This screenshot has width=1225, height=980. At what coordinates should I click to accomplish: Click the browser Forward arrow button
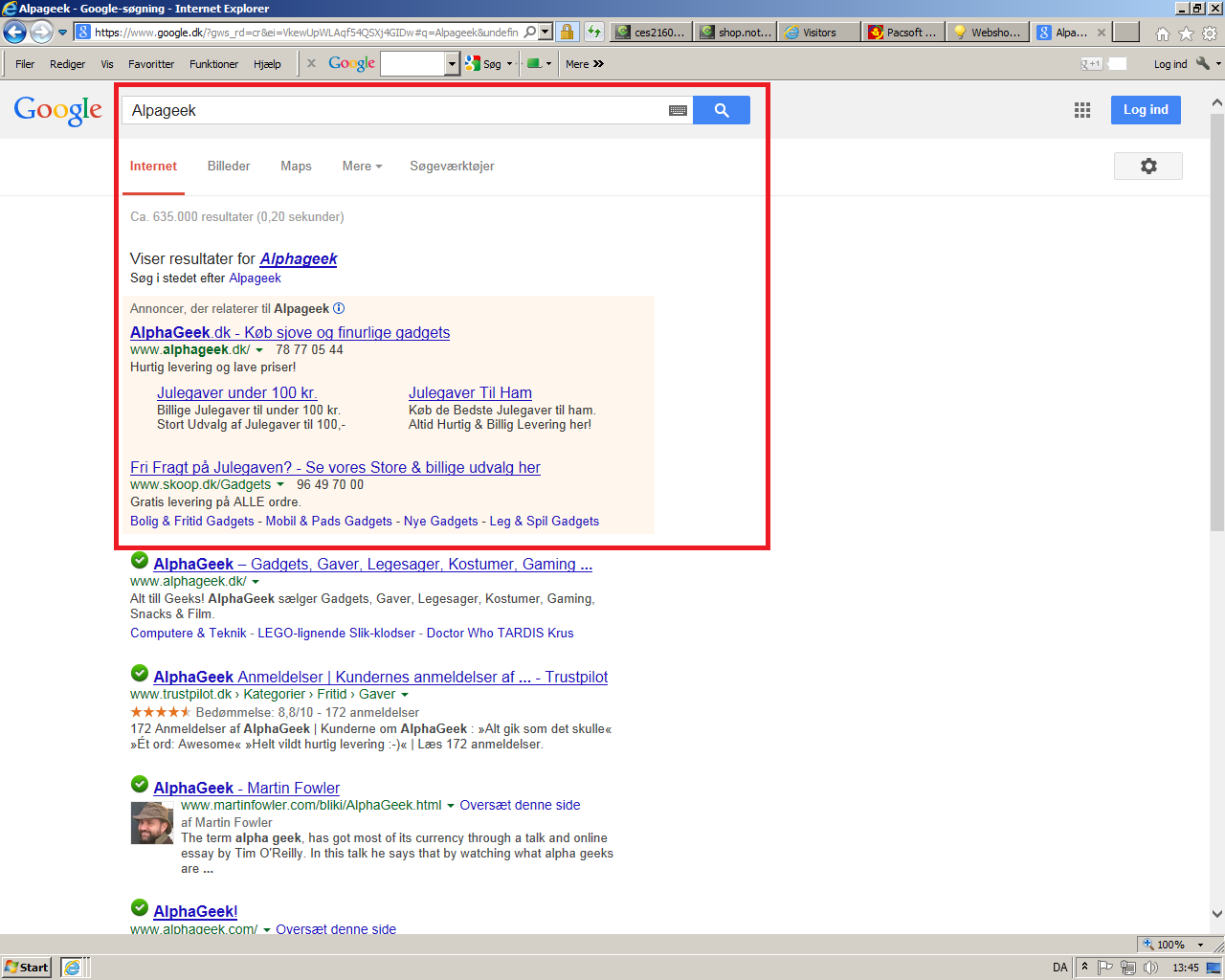[41, 33]
